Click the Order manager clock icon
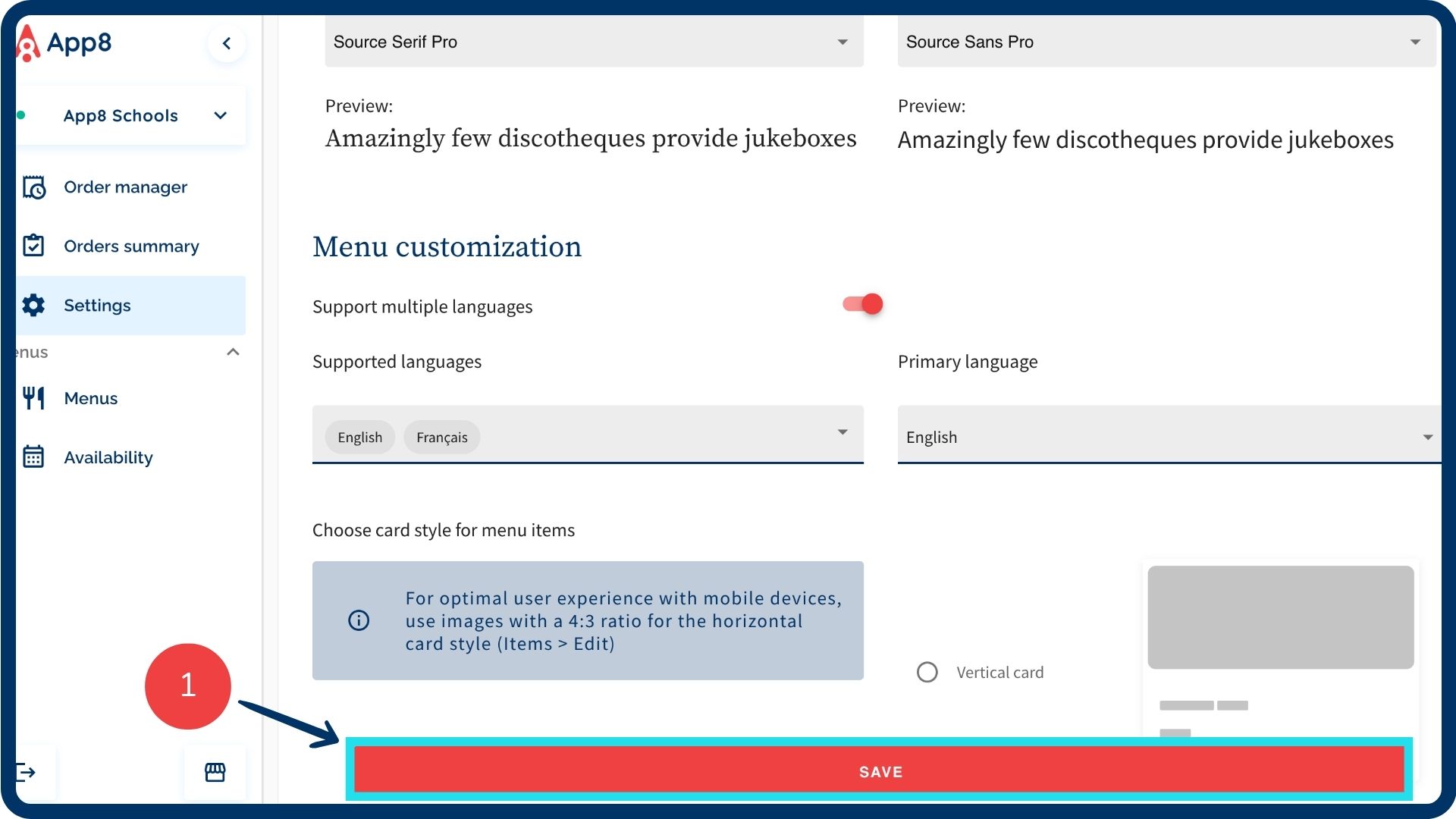The width and height of the screenshot is (1456, 819). click(x=34, y=187)
